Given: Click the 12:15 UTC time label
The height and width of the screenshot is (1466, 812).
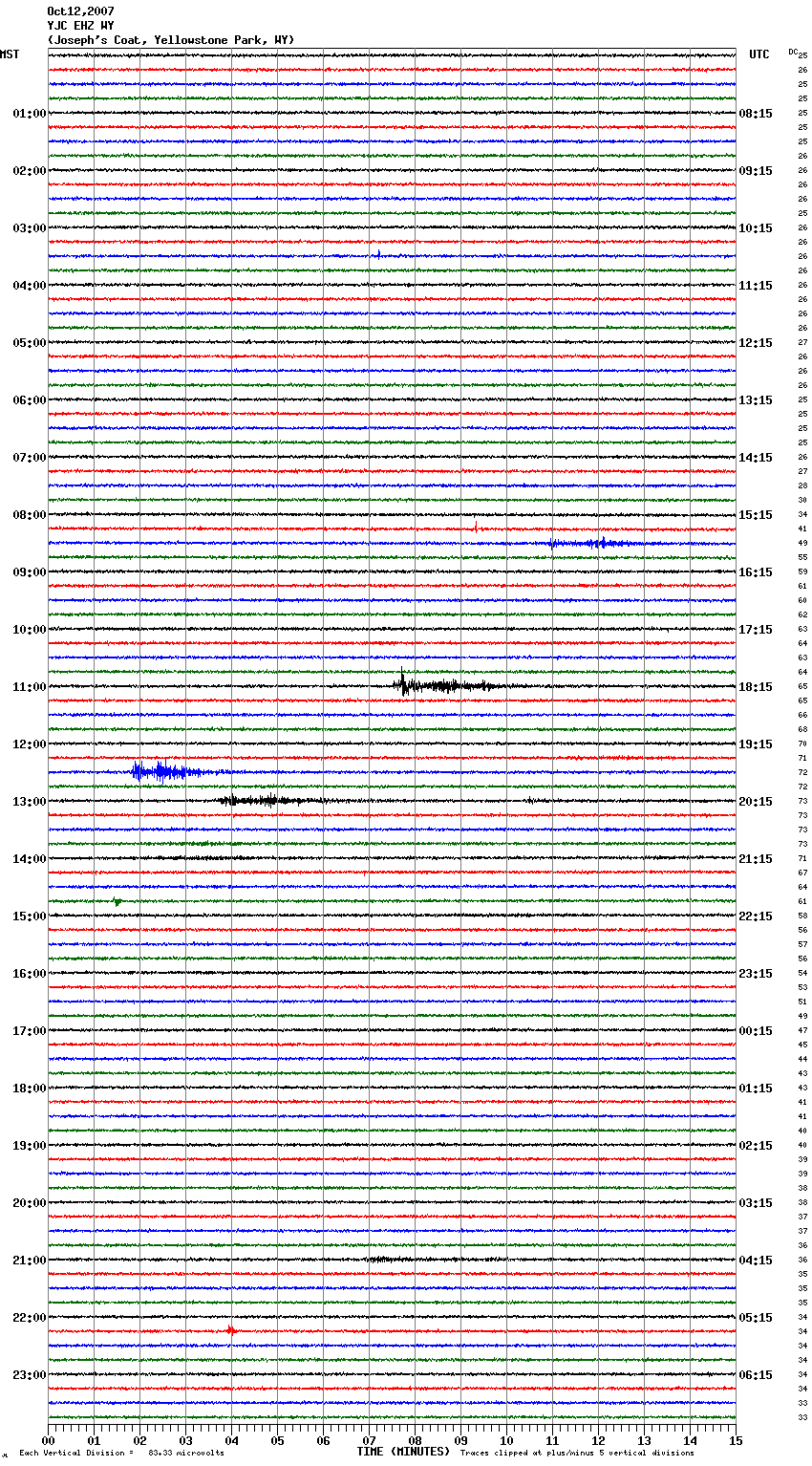Looking at the screenshot, I should tap(756, 343).
